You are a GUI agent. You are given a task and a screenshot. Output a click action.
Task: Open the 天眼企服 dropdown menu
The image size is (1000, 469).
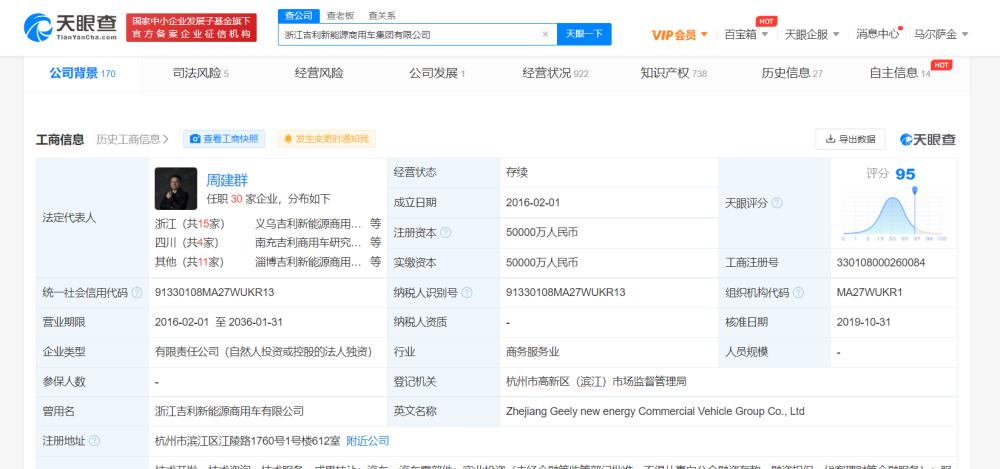pos(811,34)
